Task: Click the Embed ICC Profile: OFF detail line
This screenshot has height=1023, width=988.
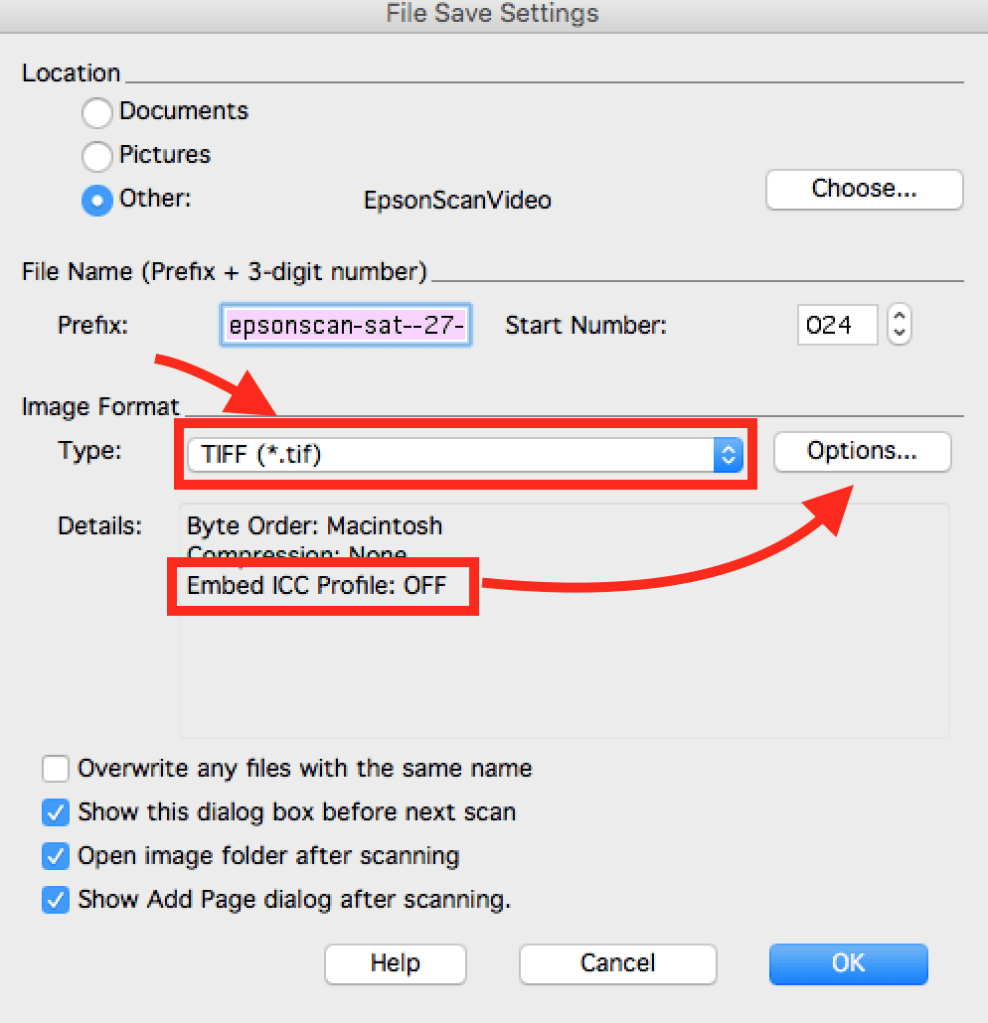Action: click(316, 586)
